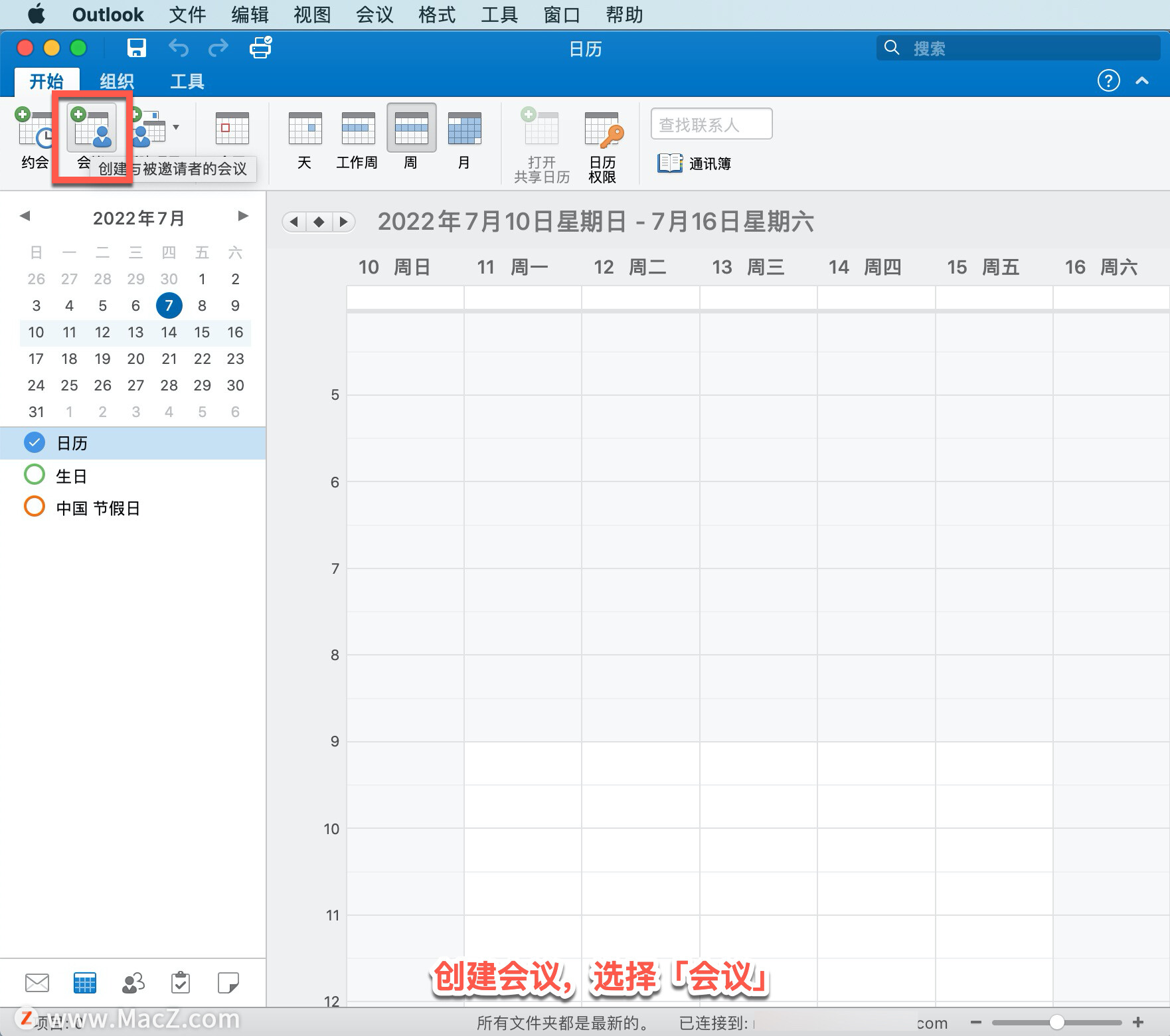
Task: Create a meeting with the 会议 icon
Action: [92, 128]
